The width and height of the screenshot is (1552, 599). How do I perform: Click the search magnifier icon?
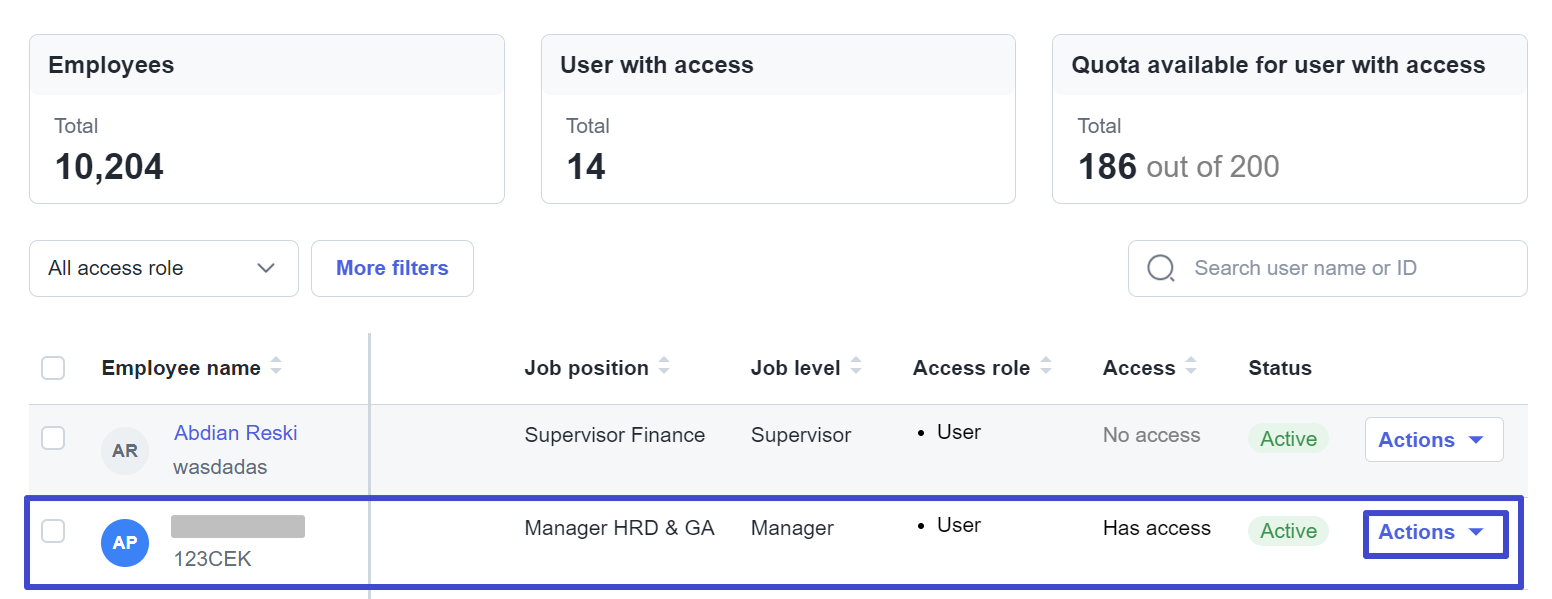pyautogui.click(x=1161, y=269)
